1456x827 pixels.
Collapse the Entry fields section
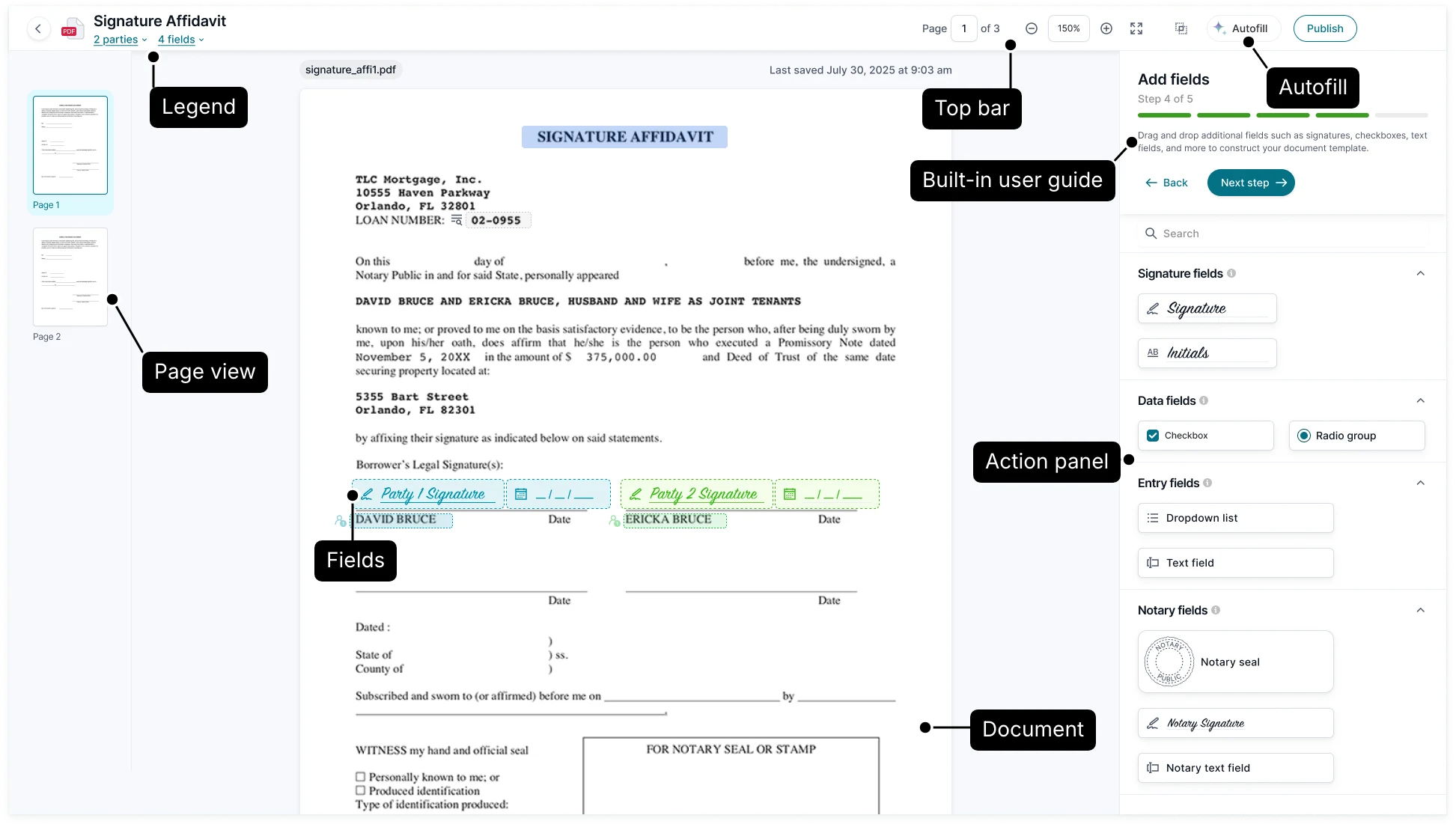(x=1421, y=483)
